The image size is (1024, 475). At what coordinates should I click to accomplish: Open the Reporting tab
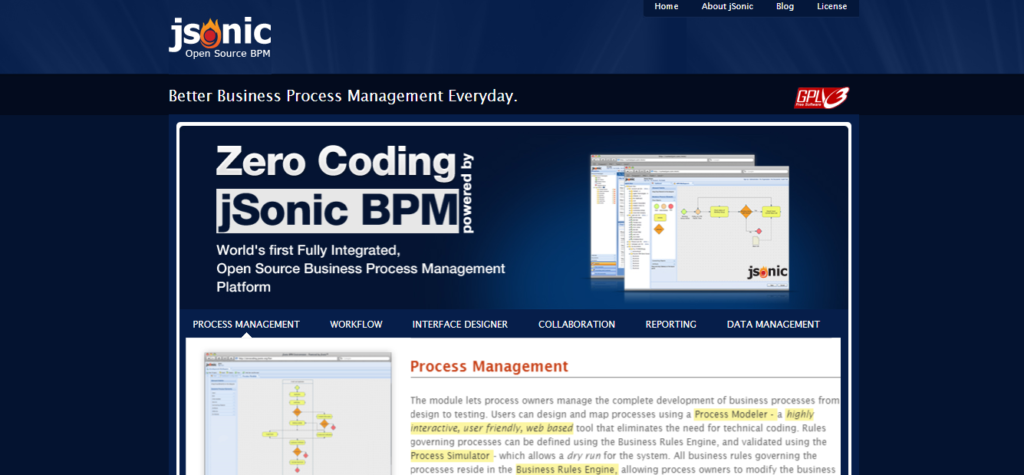tap(671, 324)
